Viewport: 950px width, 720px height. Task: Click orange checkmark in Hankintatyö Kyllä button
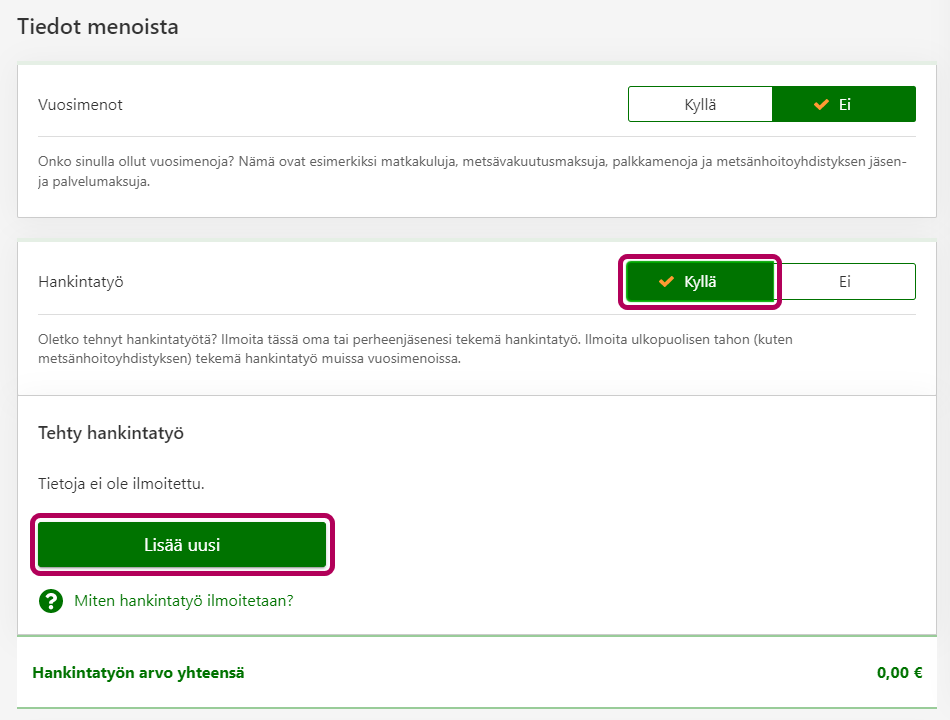pyautogui.click(x=666, y=282)
